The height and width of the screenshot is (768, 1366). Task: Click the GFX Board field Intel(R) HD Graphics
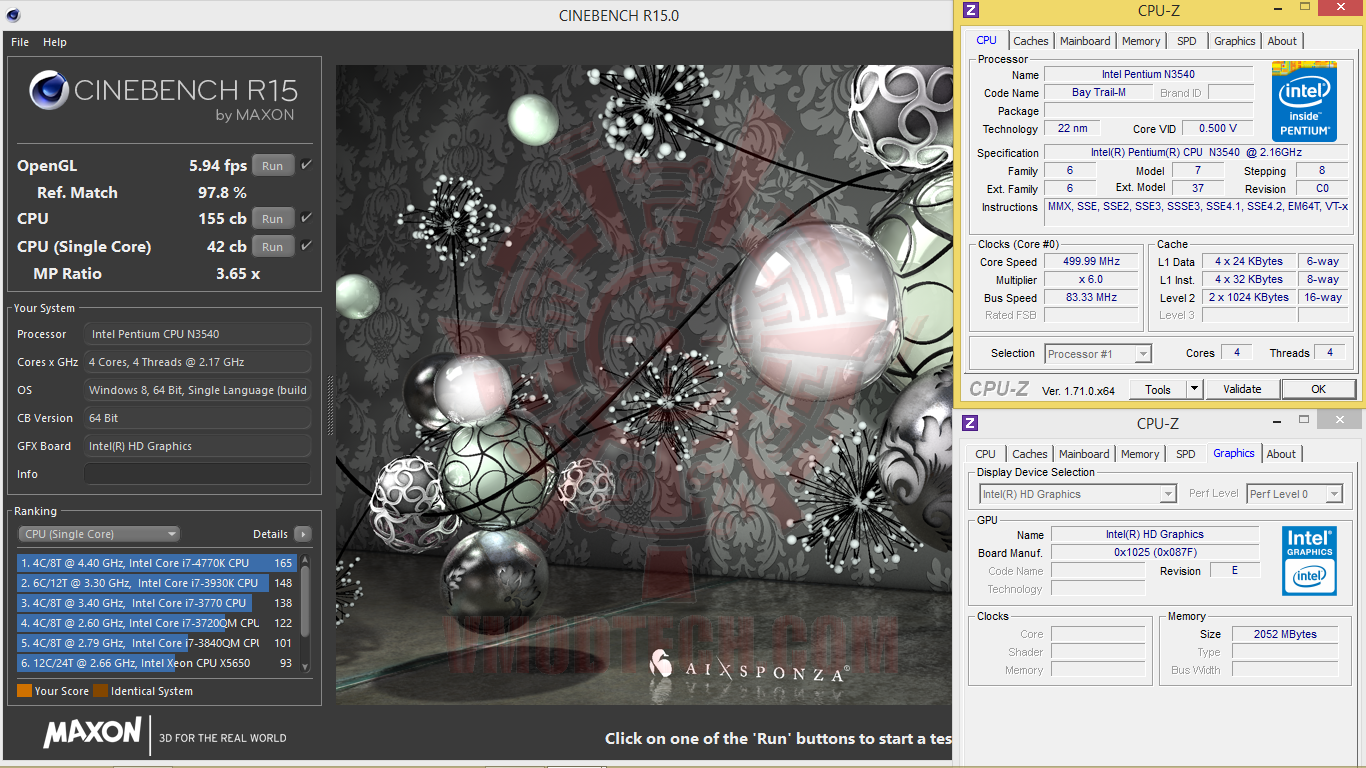197,446
